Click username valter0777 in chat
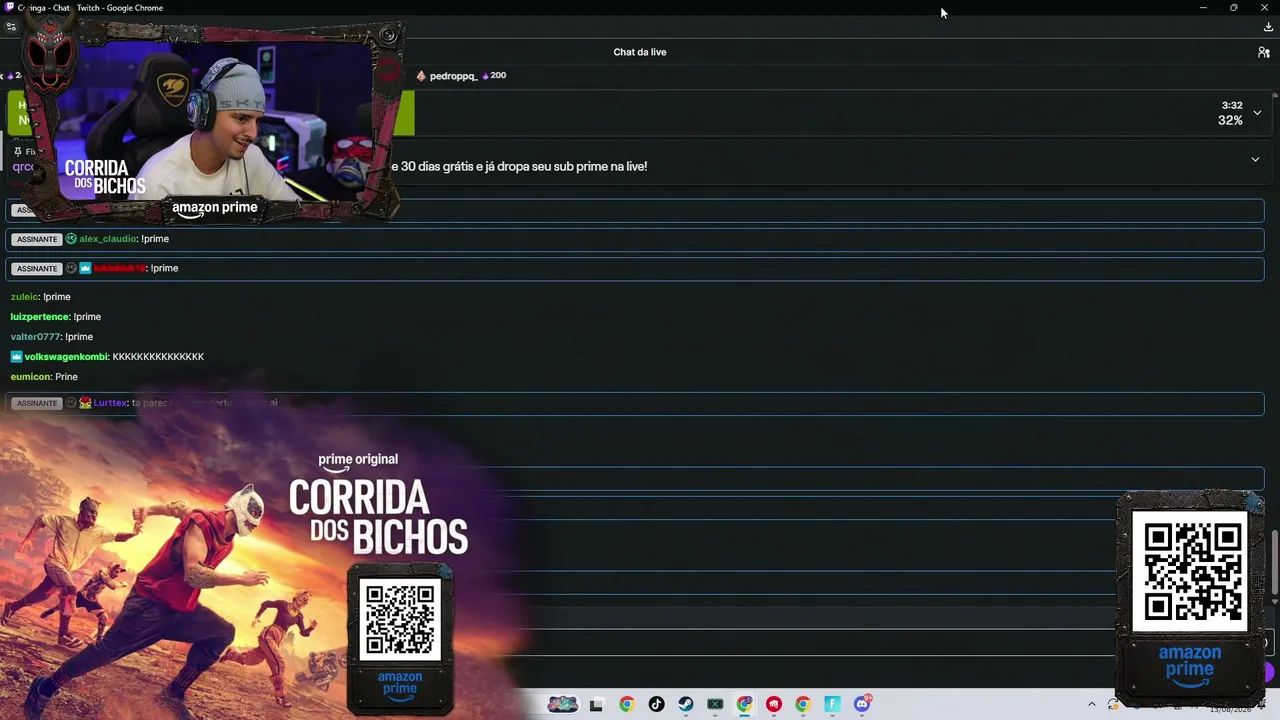Viewport: 1280px width, 720px height. [36, 337]
